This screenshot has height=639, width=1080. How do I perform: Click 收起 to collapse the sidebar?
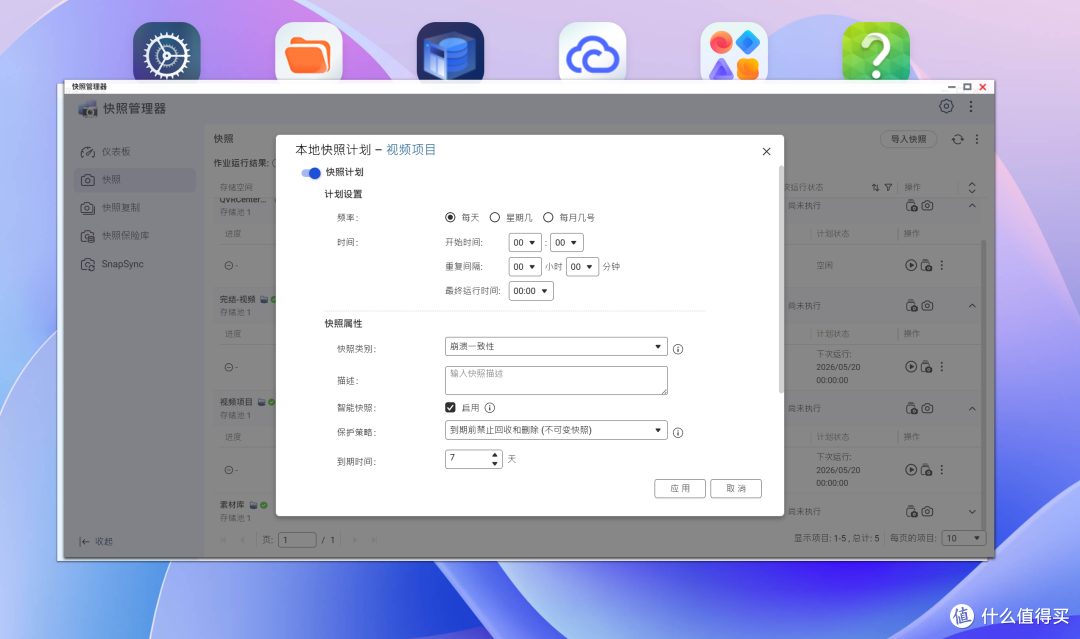coord(96,541)
